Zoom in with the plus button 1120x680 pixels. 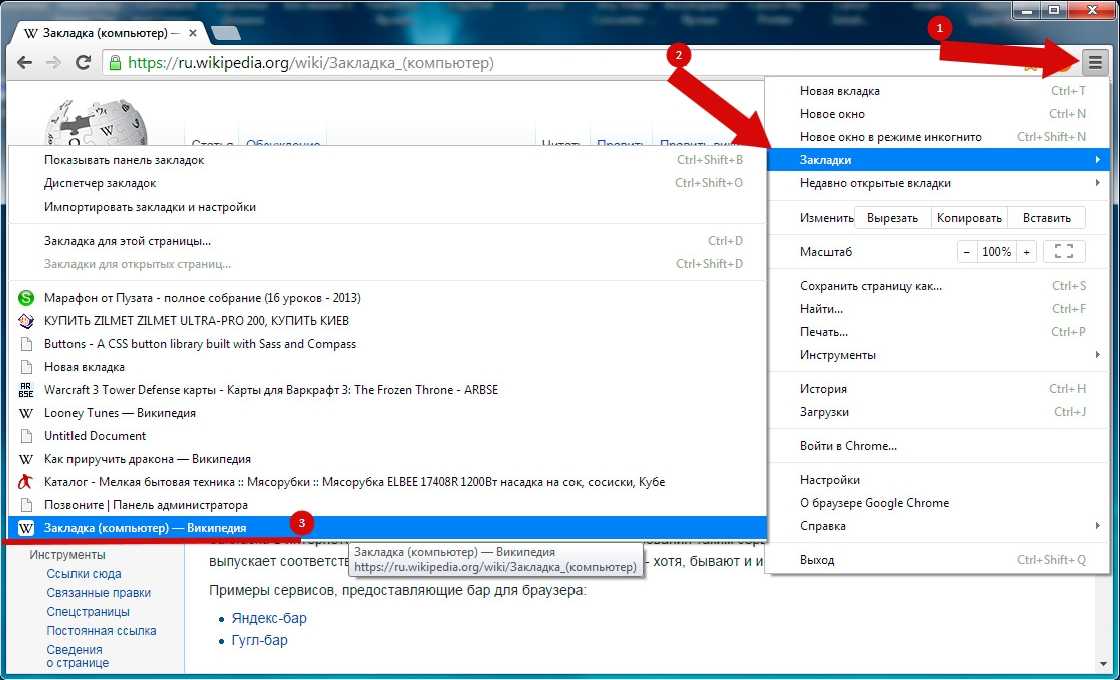[1026, 252]
